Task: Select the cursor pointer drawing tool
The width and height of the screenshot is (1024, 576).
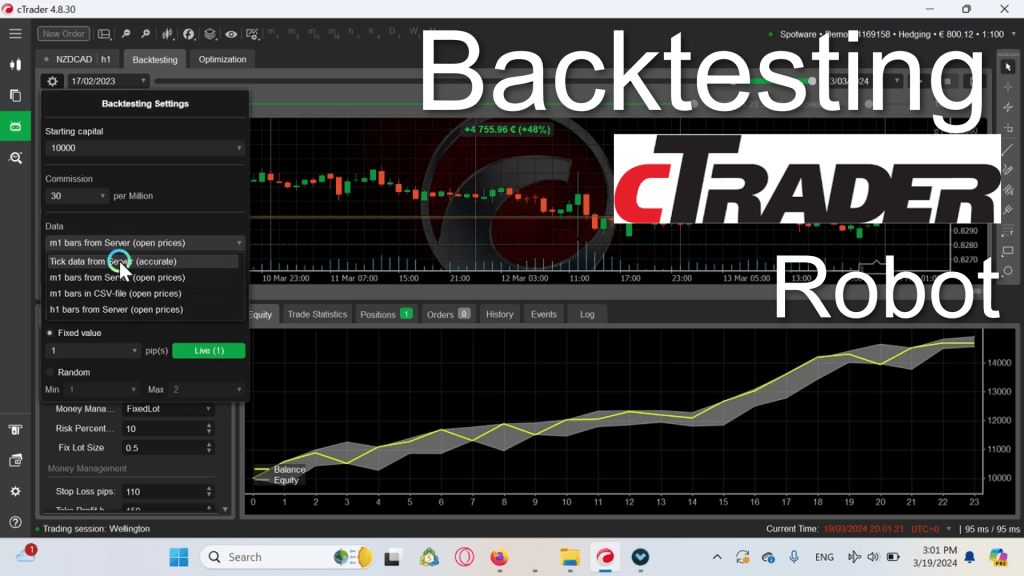Action: click(x=1008, y=67)
